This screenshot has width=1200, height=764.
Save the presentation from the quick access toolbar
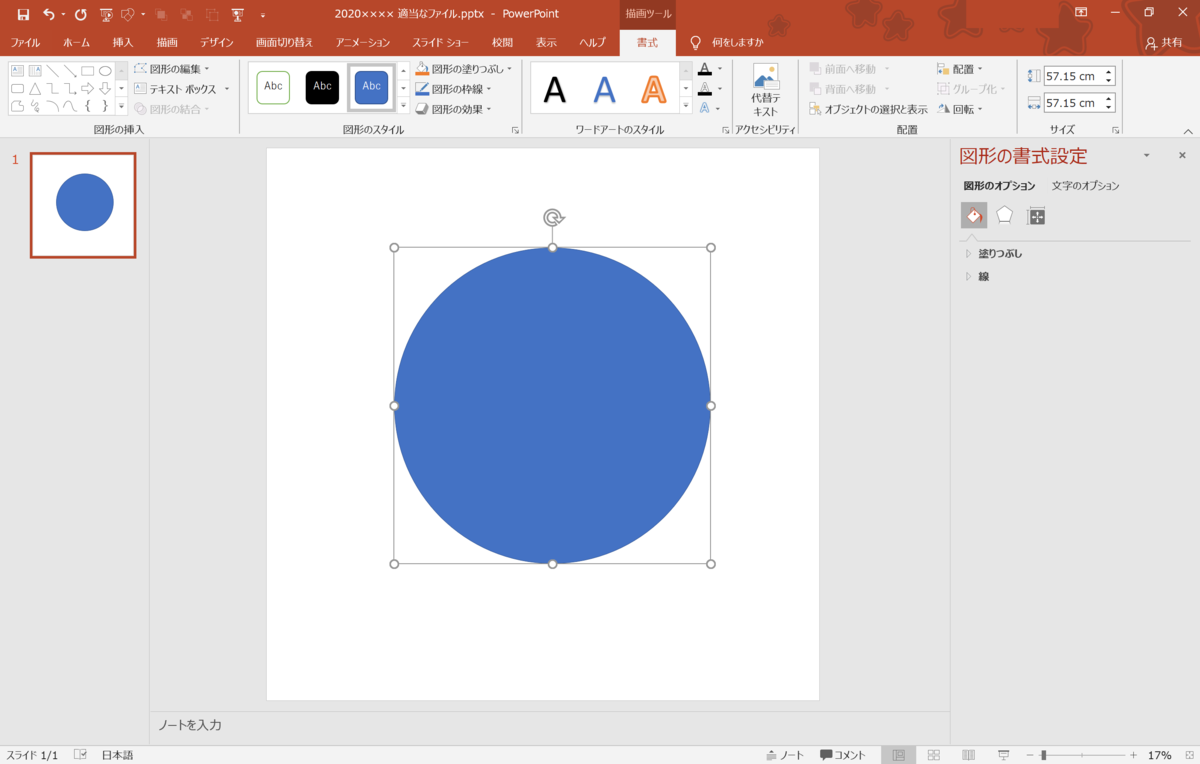pos(23,14)
